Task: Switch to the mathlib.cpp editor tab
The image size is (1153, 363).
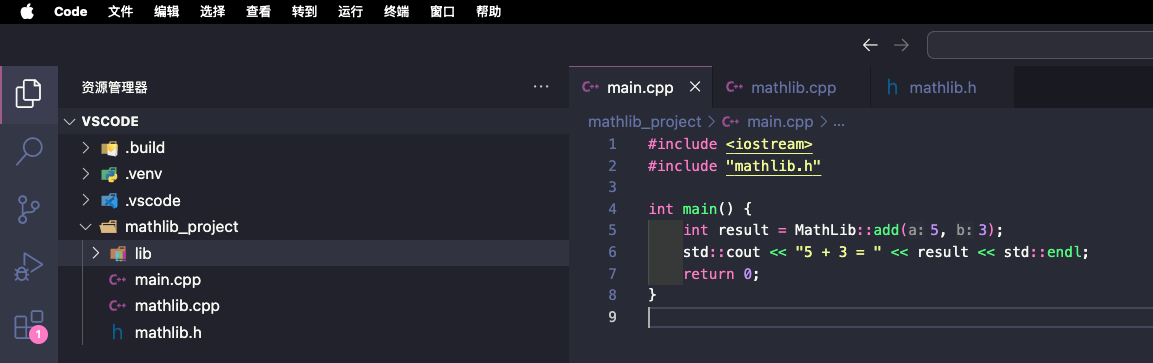Action: tap(791, 87)
